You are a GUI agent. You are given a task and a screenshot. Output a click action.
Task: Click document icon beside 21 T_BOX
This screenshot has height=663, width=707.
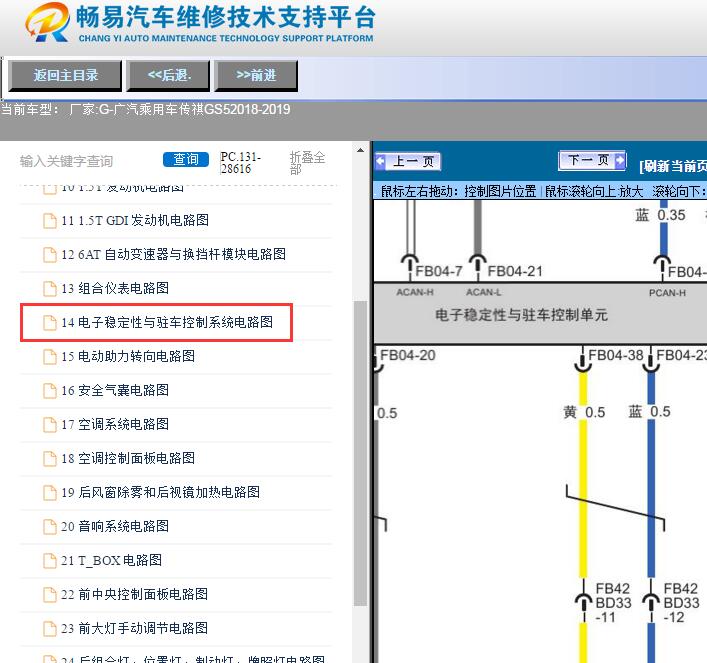pos(50,561)
